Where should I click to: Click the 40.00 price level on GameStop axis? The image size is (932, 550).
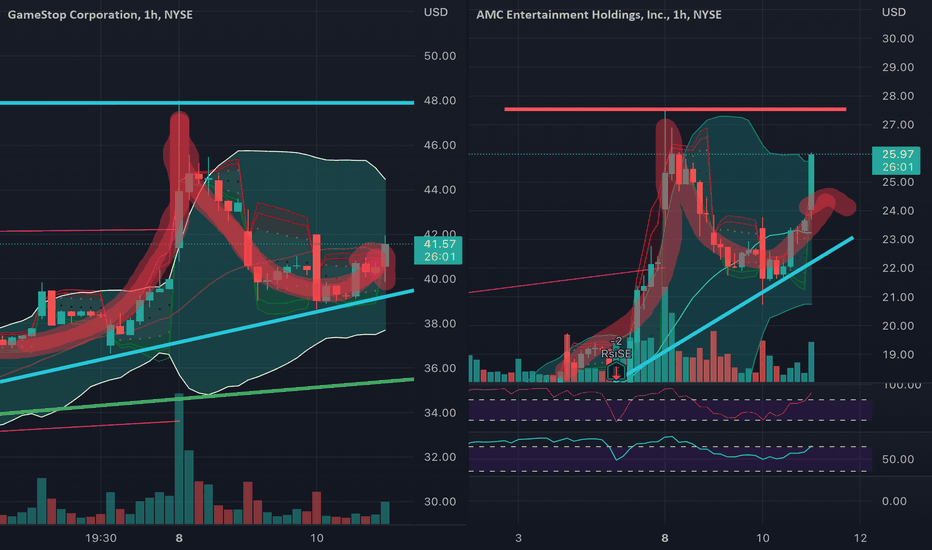point(440,279)
